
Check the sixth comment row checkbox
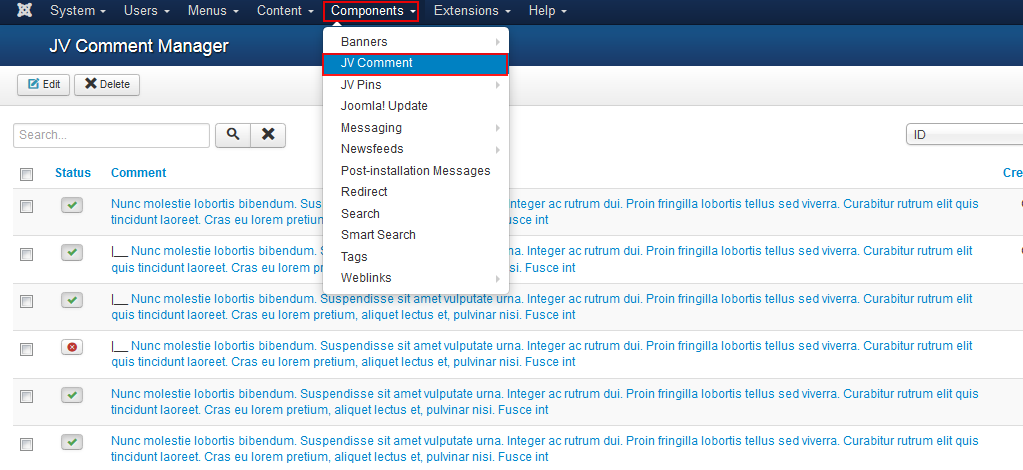click(26, 445)
